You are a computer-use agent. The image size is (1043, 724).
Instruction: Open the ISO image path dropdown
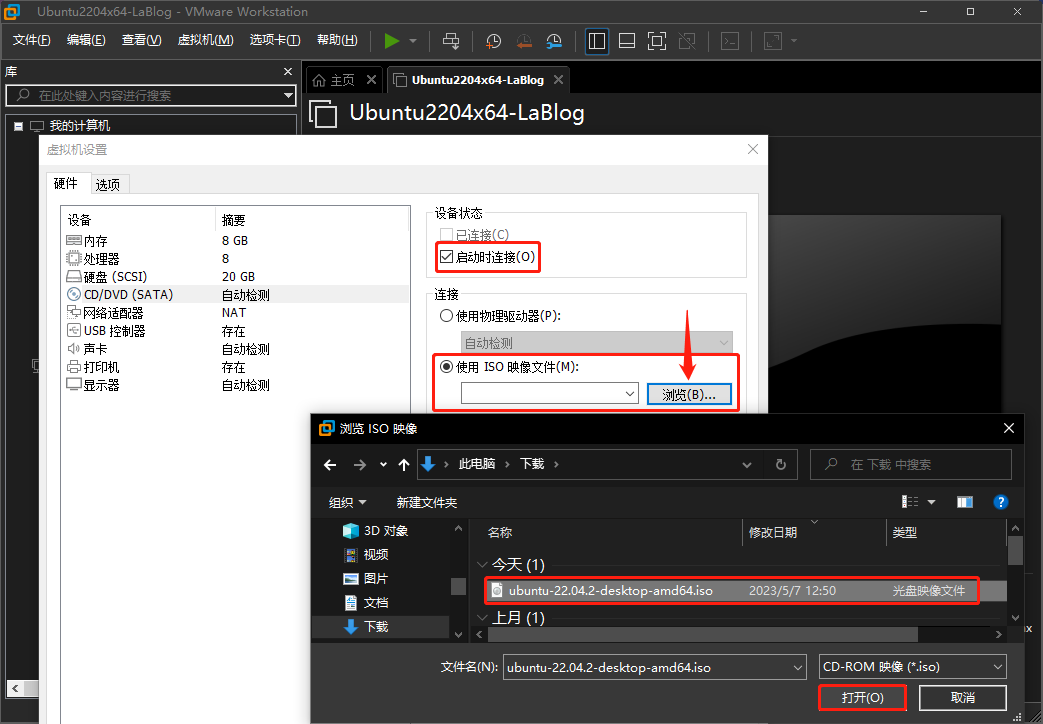630,394
